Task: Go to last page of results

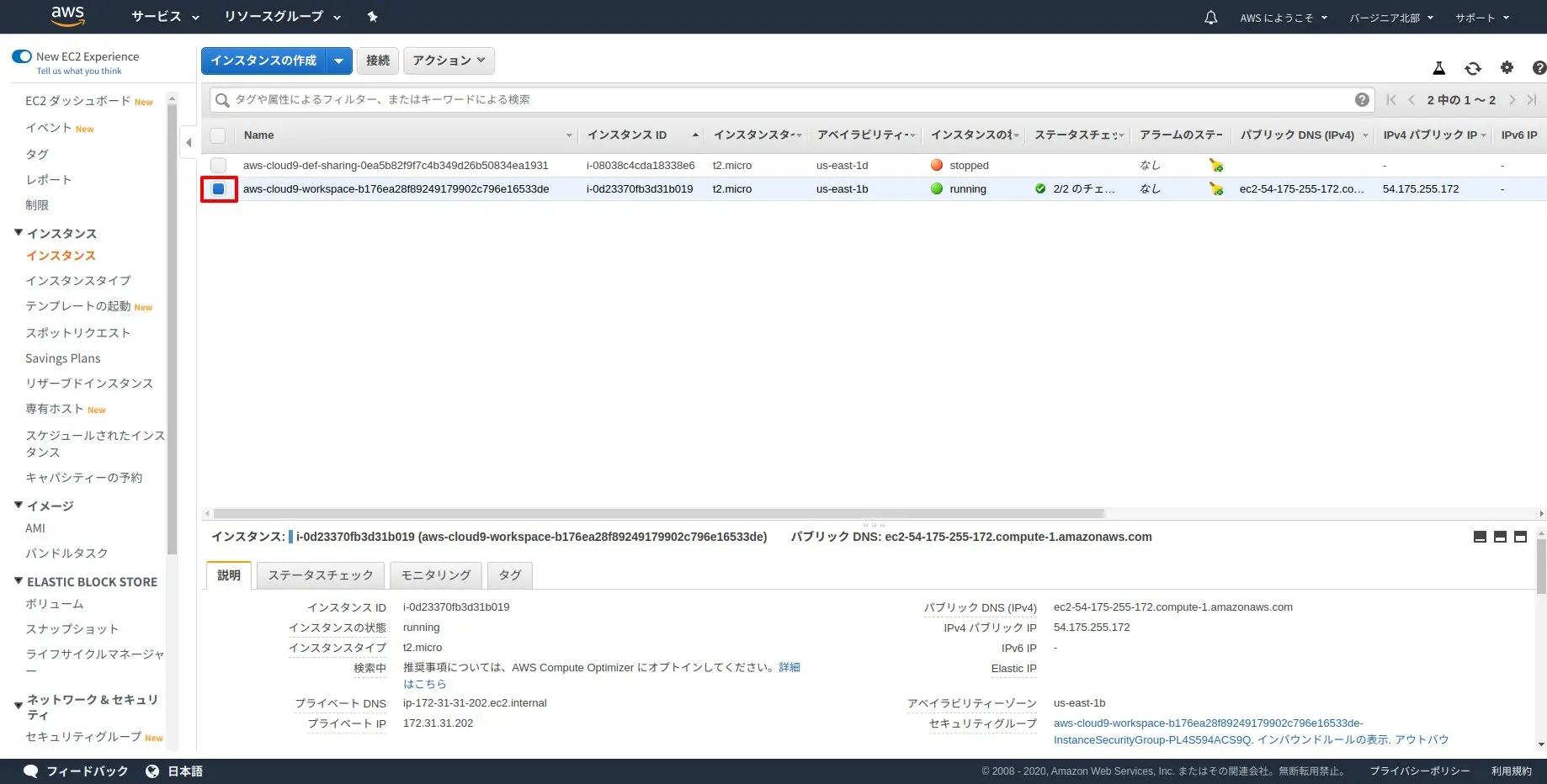Action: (x=1532, y=99)
